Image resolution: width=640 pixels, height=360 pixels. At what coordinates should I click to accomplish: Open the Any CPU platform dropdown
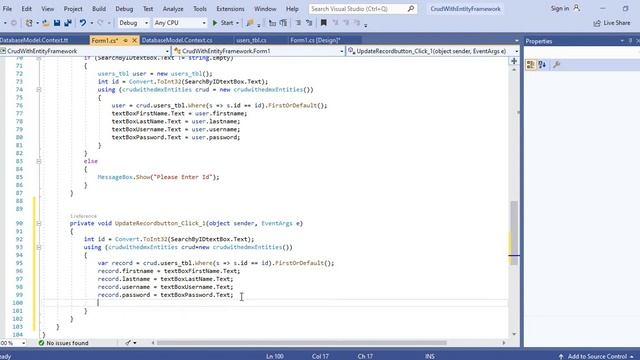point(204,23)
